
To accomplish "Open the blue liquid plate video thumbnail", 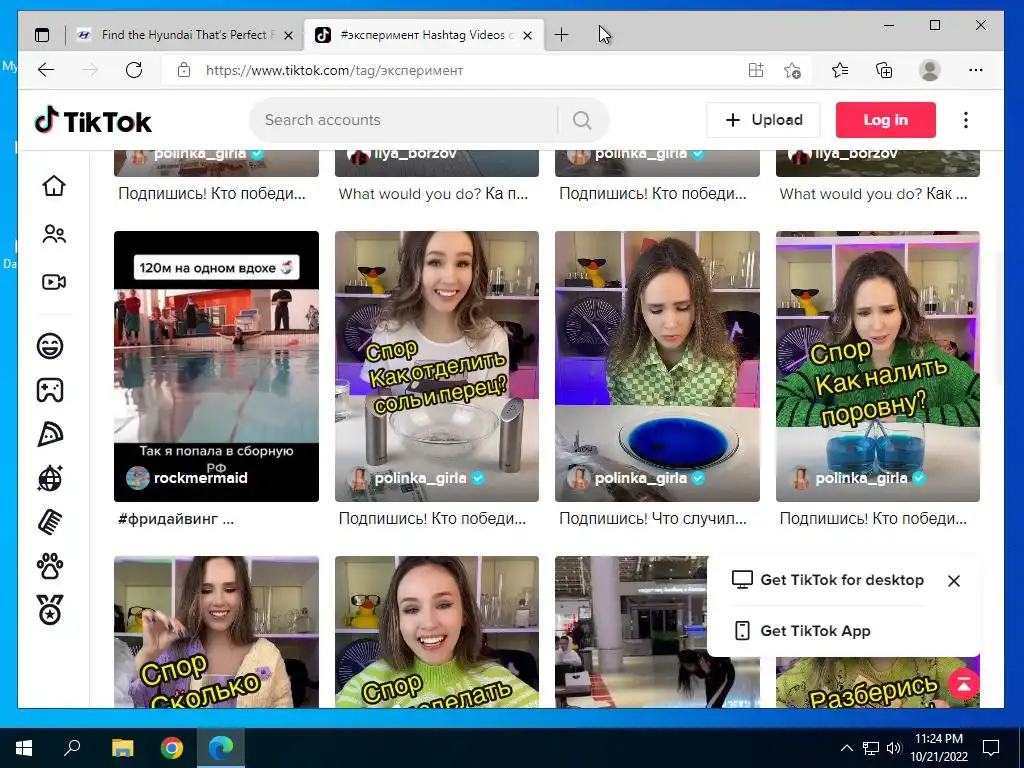I will click(x=657, y=366).
